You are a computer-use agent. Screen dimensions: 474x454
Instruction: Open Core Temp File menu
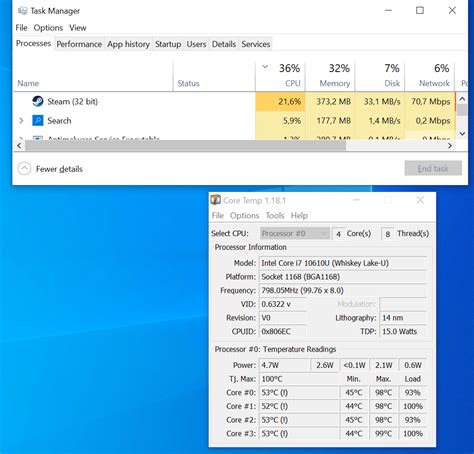click(218, 215)
